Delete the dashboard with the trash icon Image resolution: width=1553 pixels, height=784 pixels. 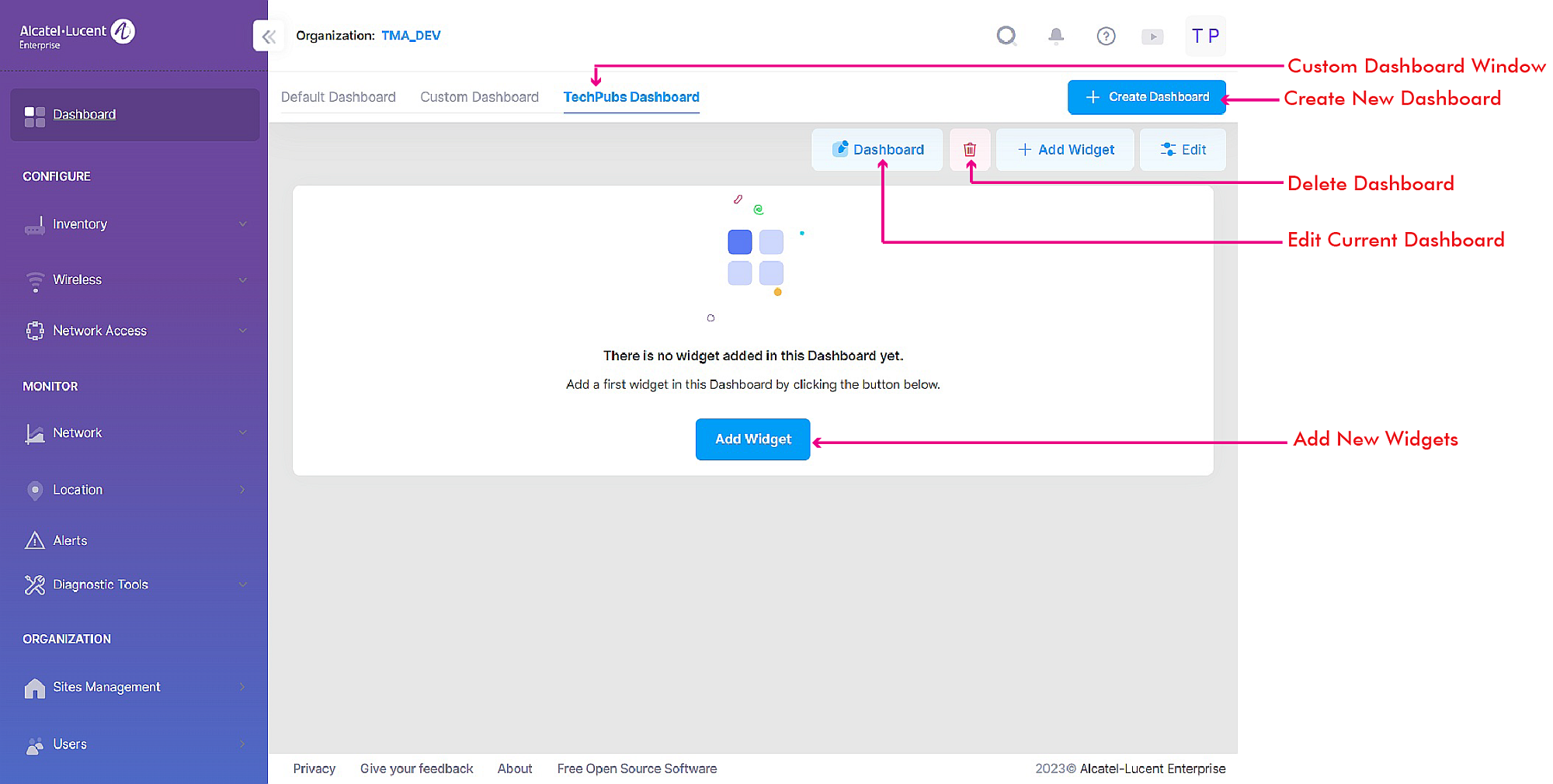pos(970,150)
